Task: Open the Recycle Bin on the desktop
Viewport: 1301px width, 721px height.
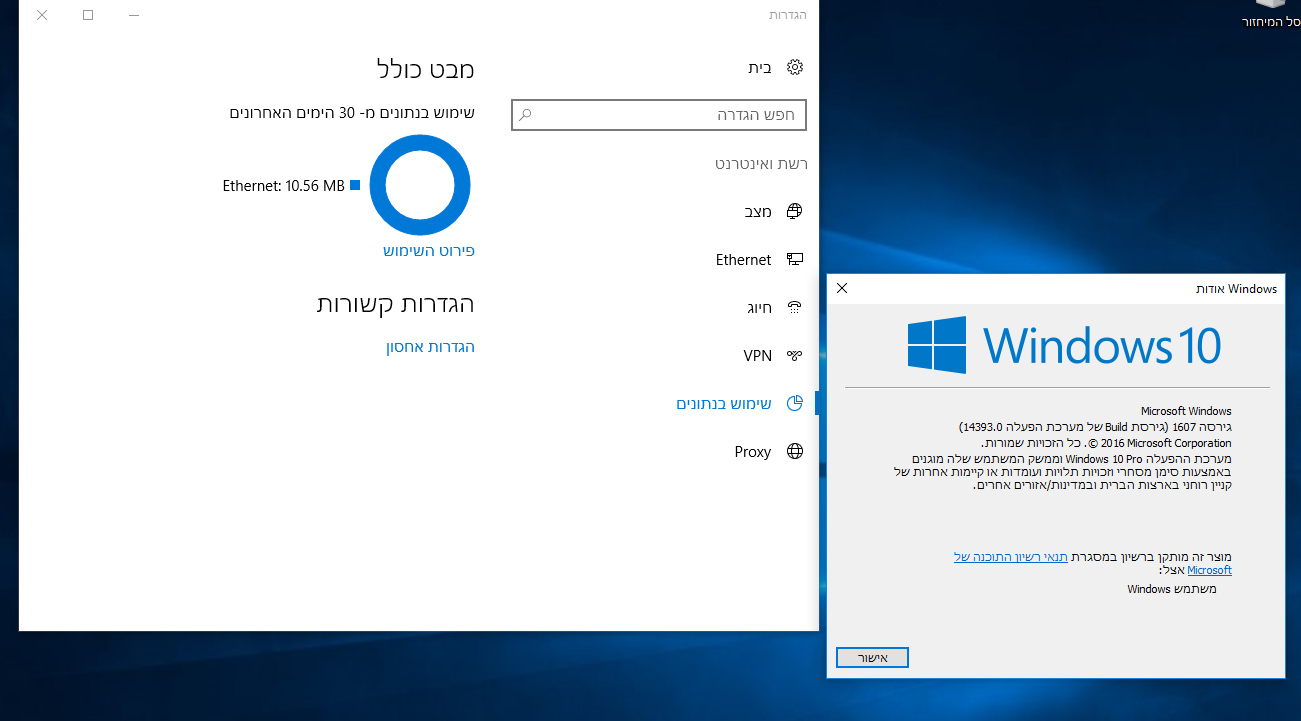Action: click(x=1271, y=14)
